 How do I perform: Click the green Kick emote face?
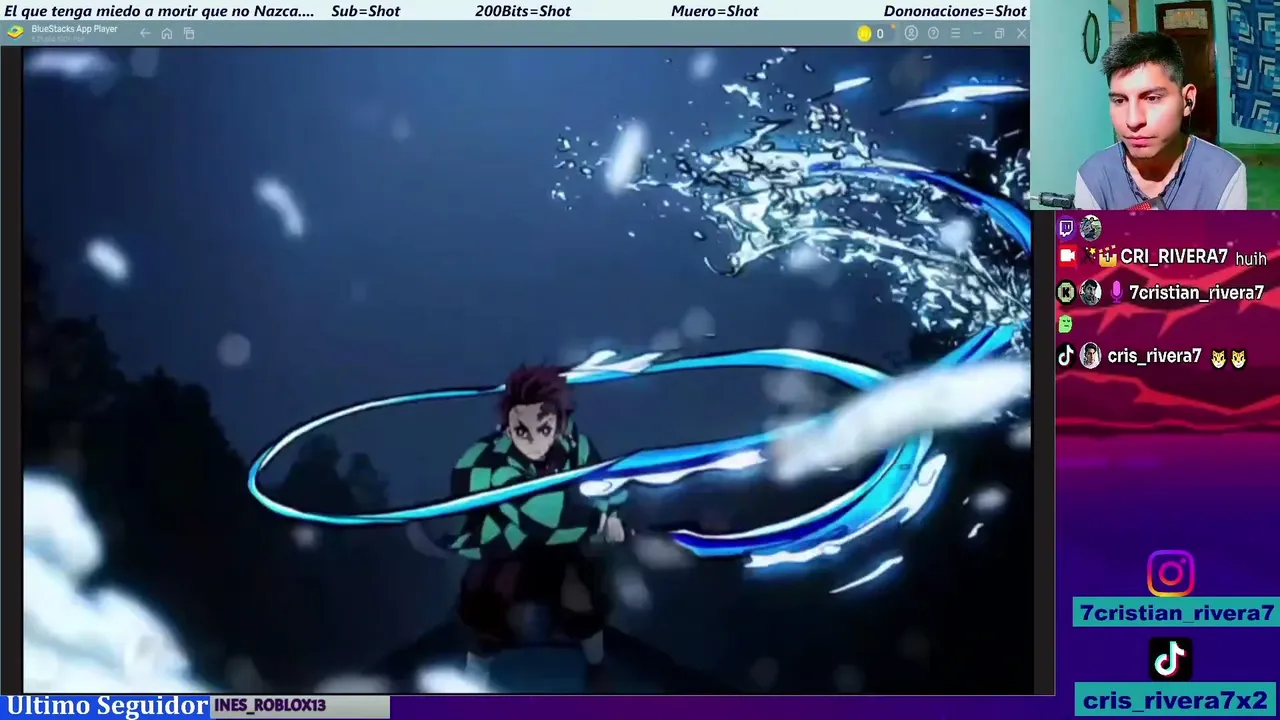click(x=1065, y=324)
